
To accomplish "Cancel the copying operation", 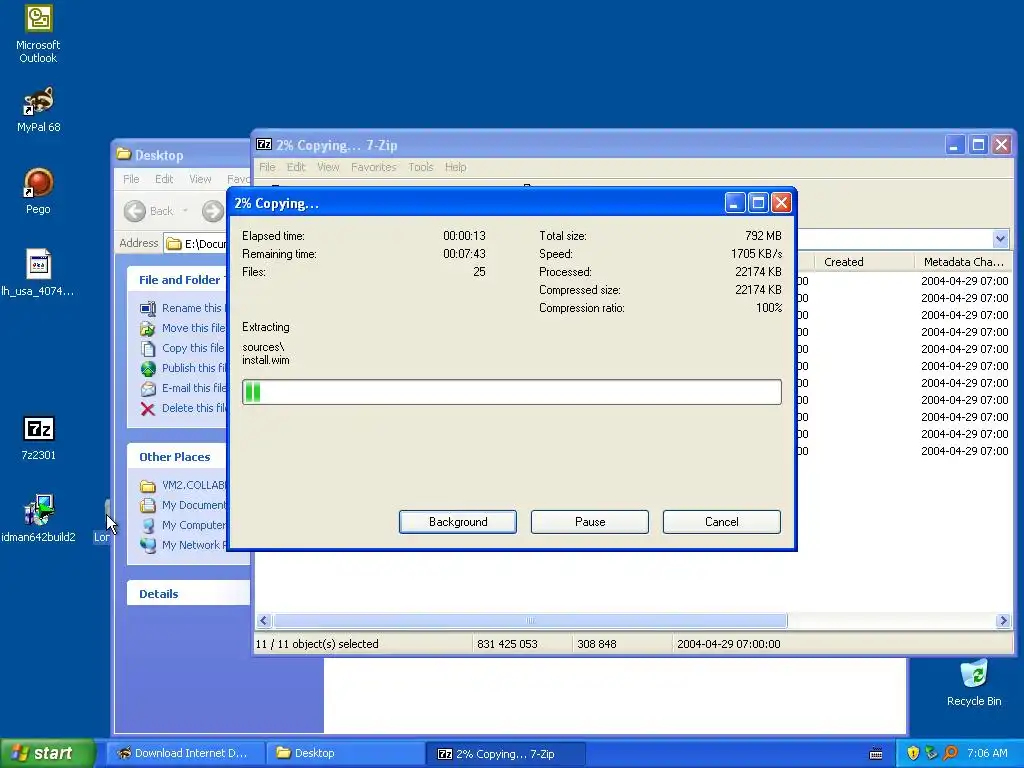I will (722, 522).
